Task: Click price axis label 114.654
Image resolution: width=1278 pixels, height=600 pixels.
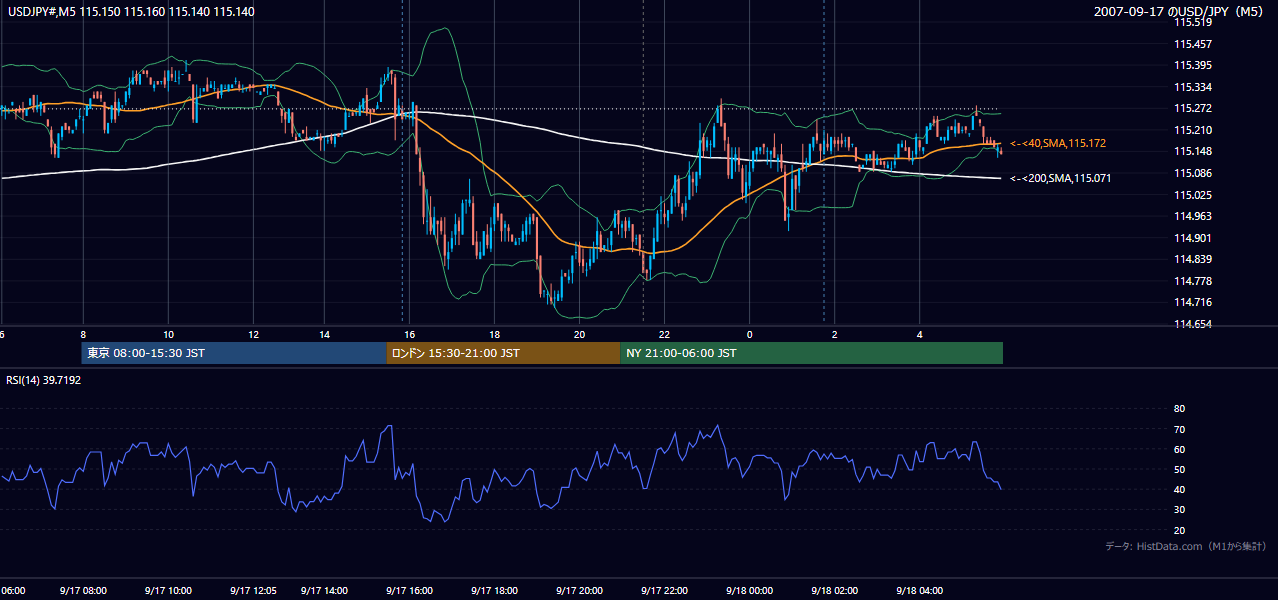Action: coord(1192,324)
